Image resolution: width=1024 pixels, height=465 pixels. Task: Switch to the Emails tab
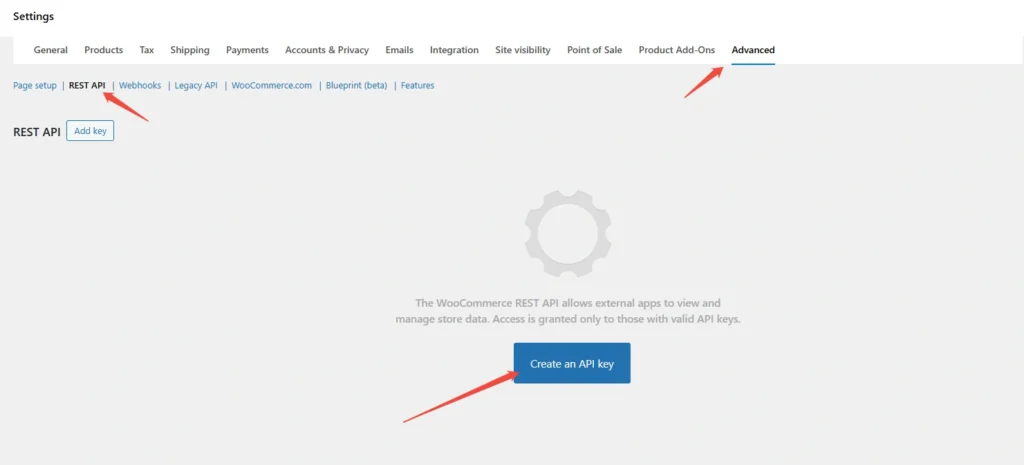(x=399, y=50)
